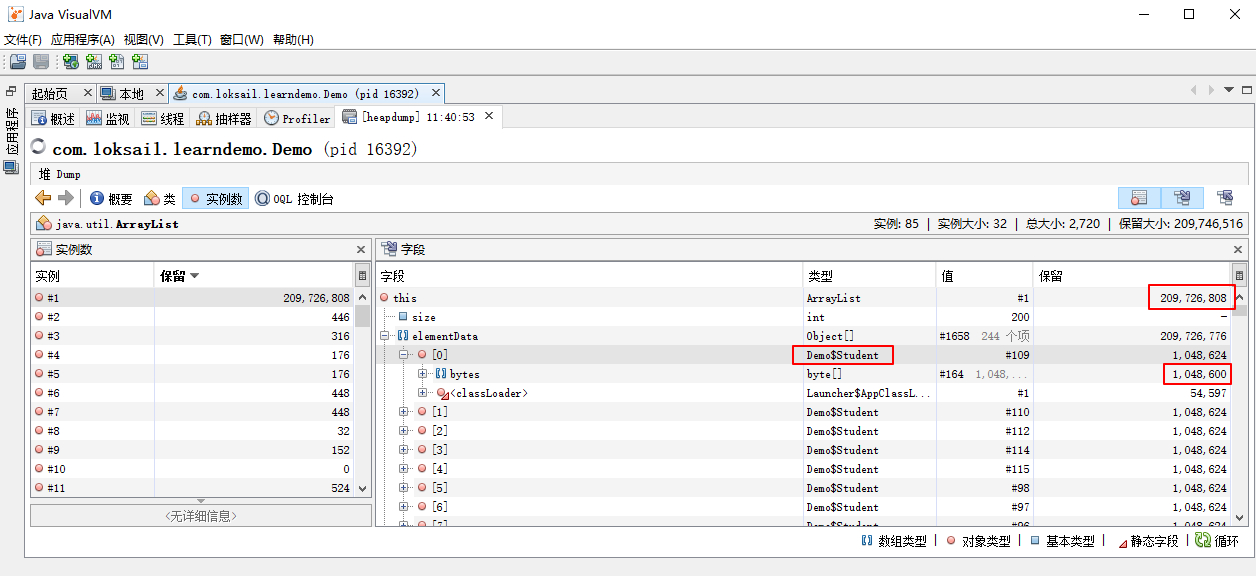Toggle the Fields panel view button

tap(1181, 198)
